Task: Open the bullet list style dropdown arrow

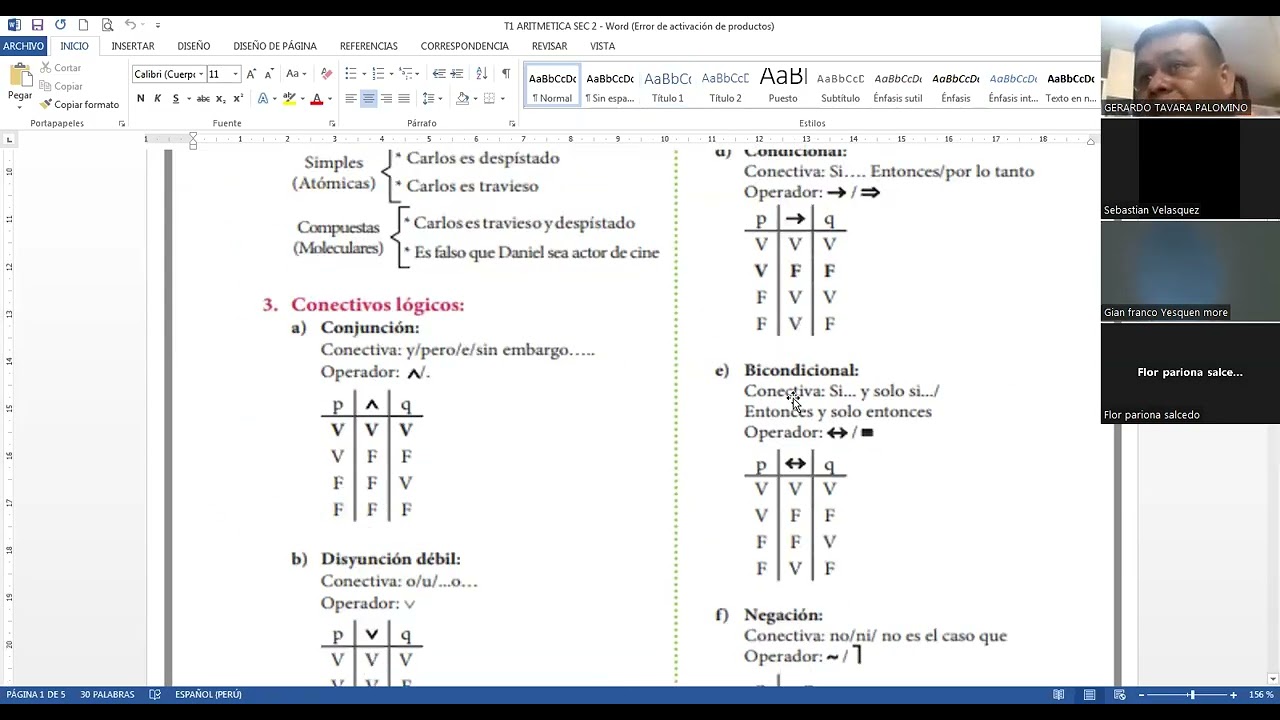Action: 363,74
